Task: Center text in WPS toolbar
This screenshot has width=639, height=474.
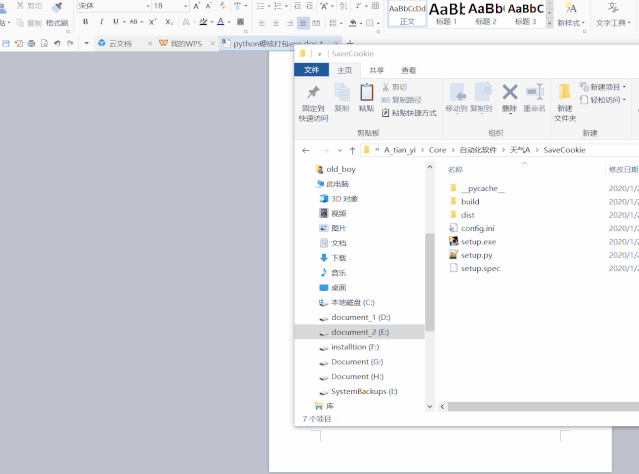Action: [276, 23]
